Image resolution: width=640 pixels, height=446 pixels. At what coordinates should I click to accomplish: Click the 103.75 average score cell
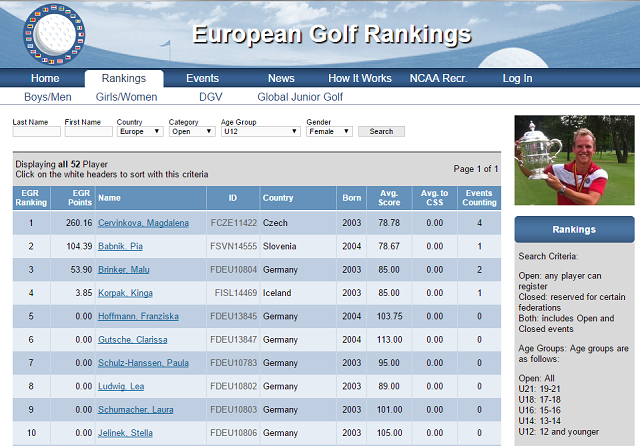coord(389,316)
